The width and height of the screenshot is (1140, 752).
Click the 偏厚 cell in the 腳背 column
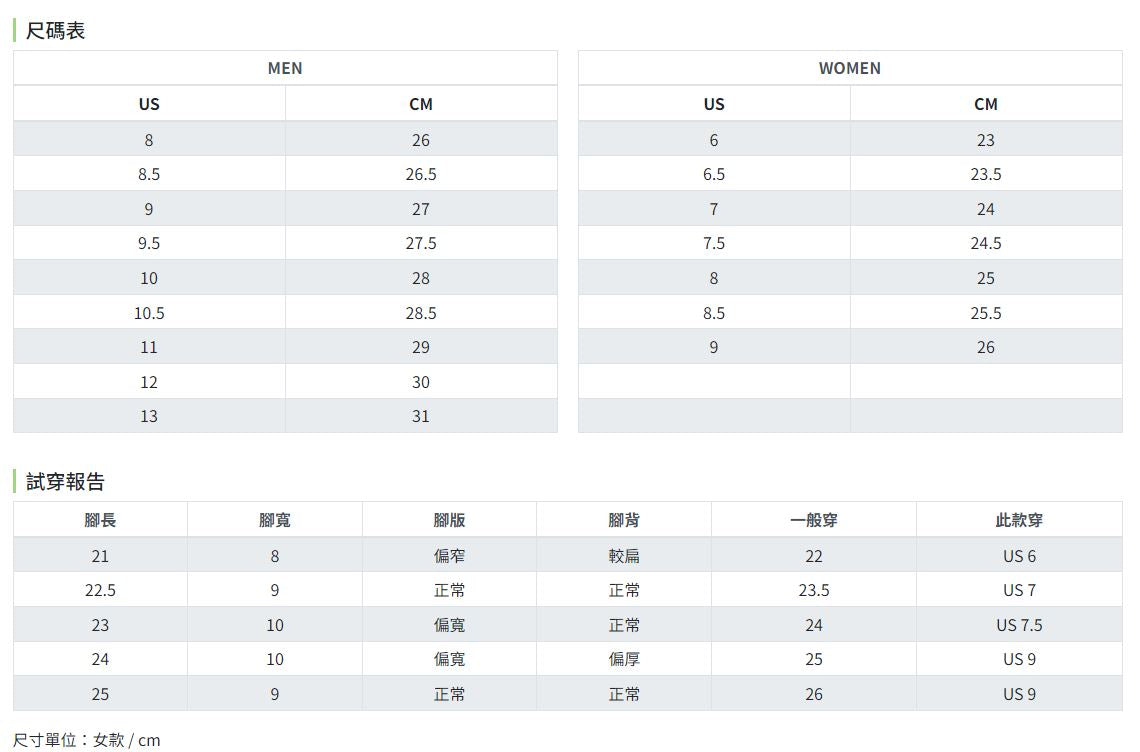pyautogui.click(x=624, y=659)
